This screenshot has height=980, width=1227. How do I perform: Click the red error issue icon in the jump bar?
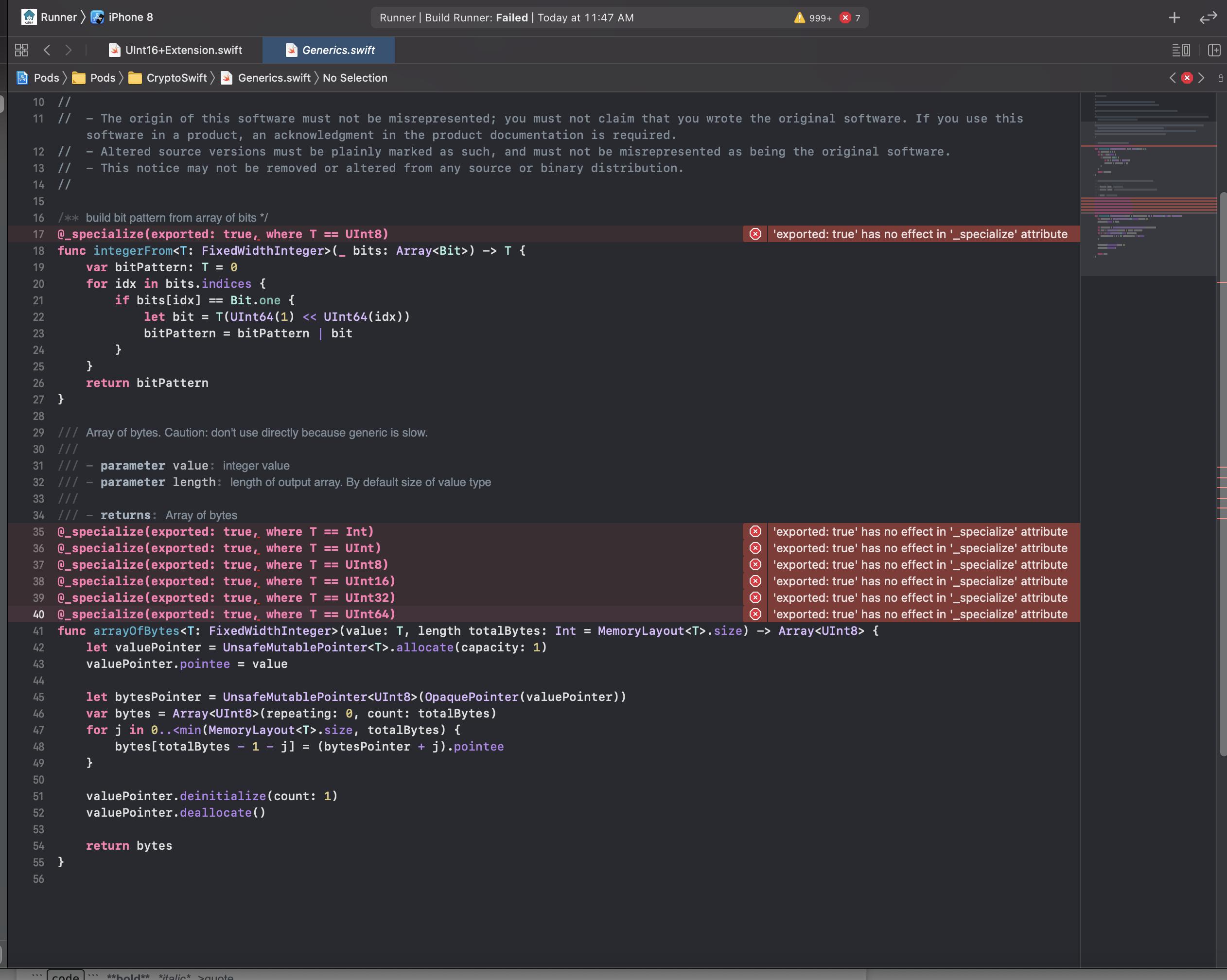[x=1187, y=78]
